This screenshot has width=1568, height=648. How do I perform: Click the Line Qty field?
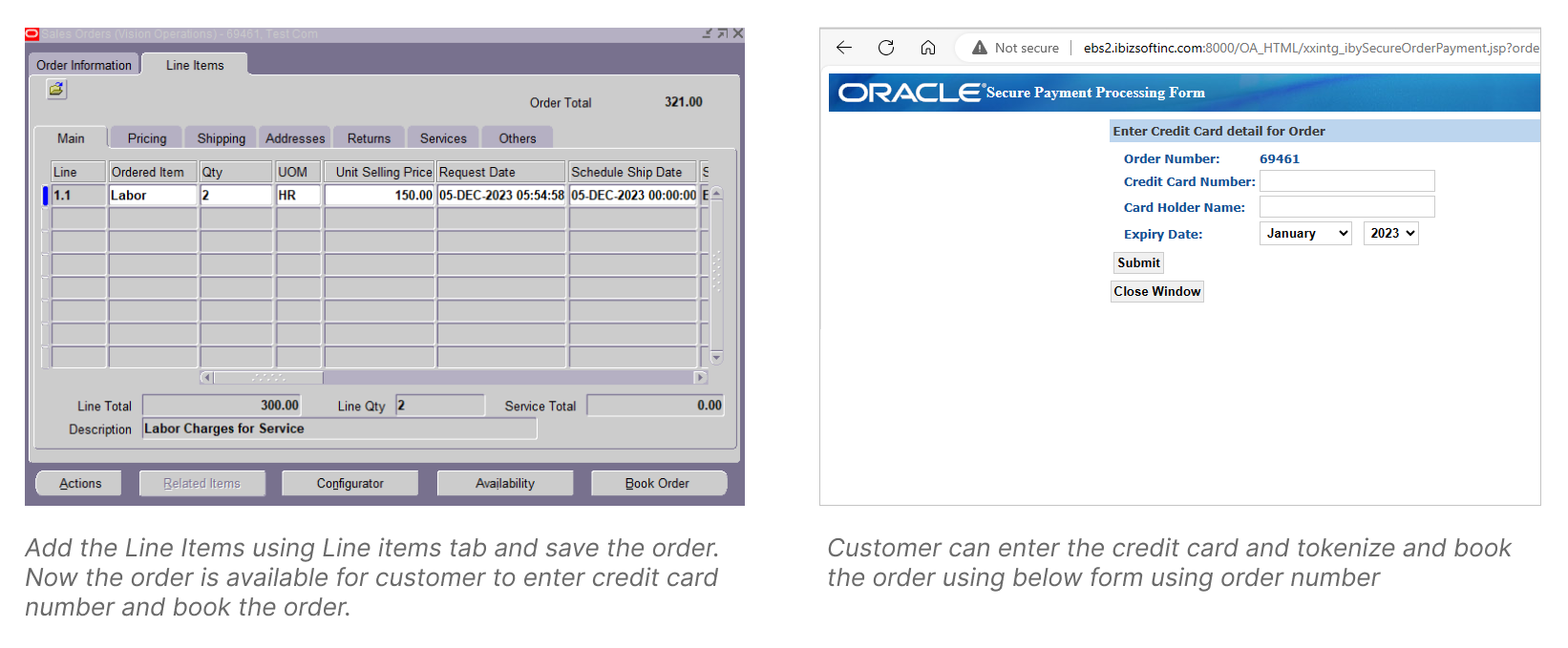[x=439, y=406]
